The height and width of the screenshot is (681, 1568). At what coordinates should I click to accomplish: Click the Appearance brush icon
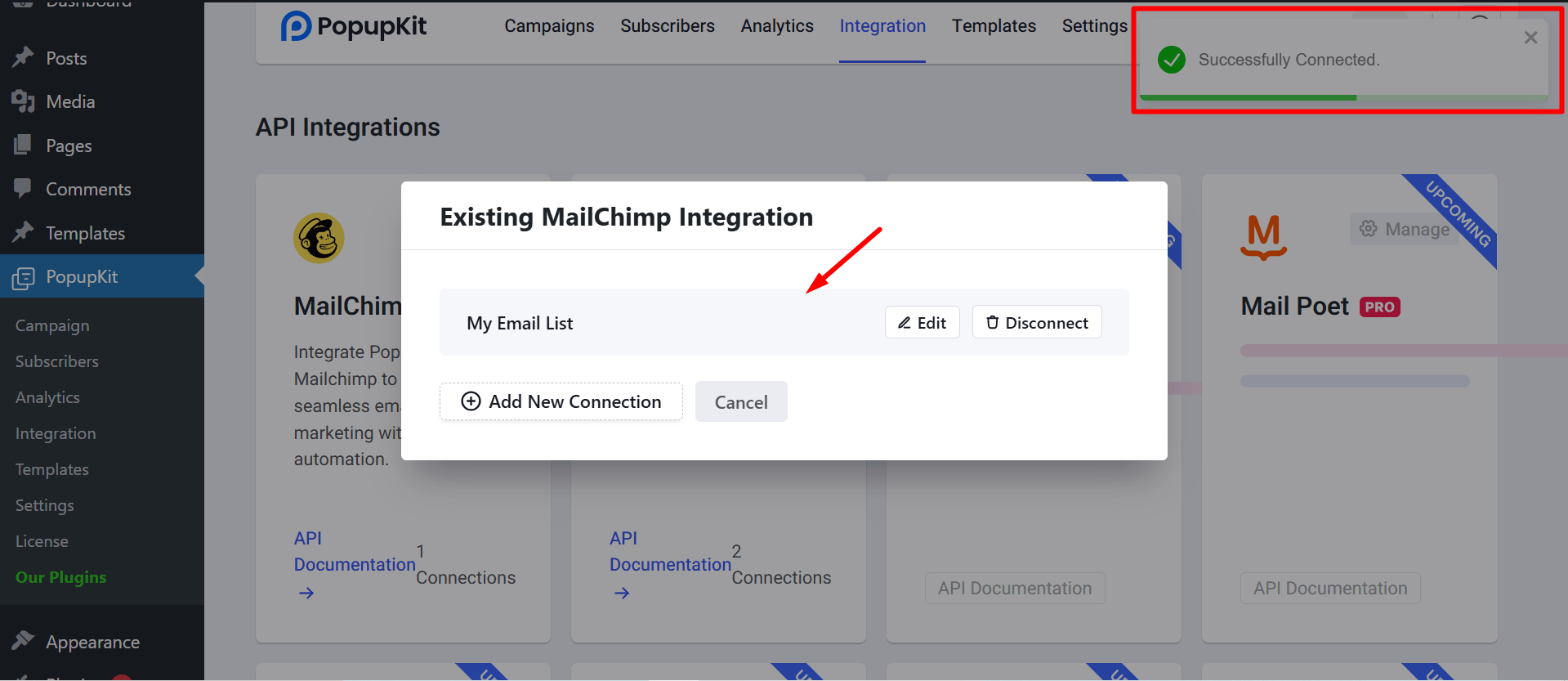coord(23,641)
